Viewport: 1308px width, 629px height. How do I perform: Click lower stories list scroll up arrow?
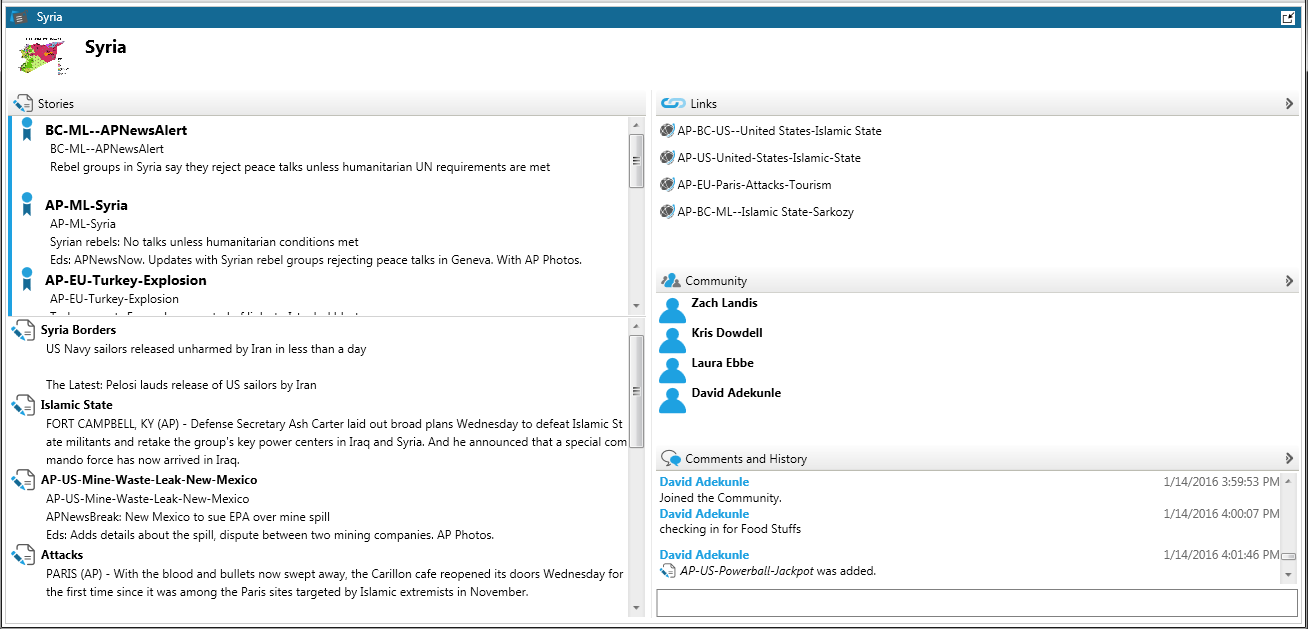click(x=636, y=326)
